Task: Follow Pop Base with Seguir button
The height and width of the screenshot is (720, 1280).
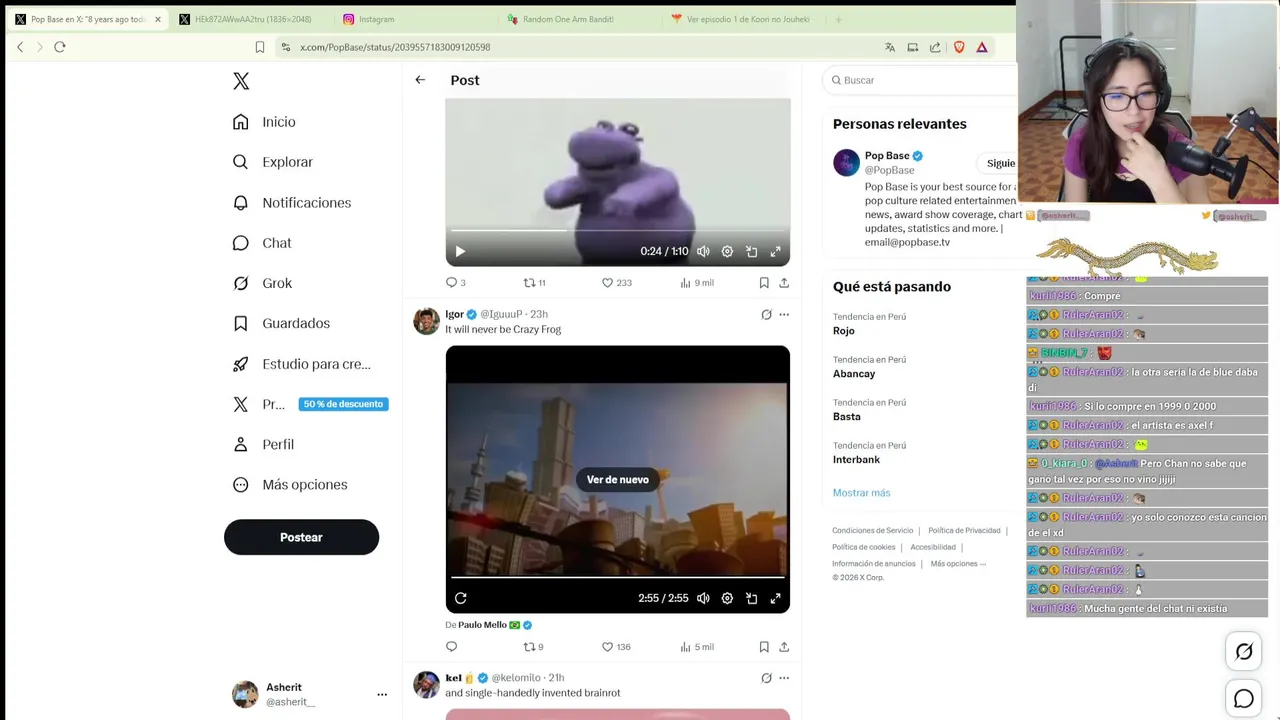Action: point(997,163)
